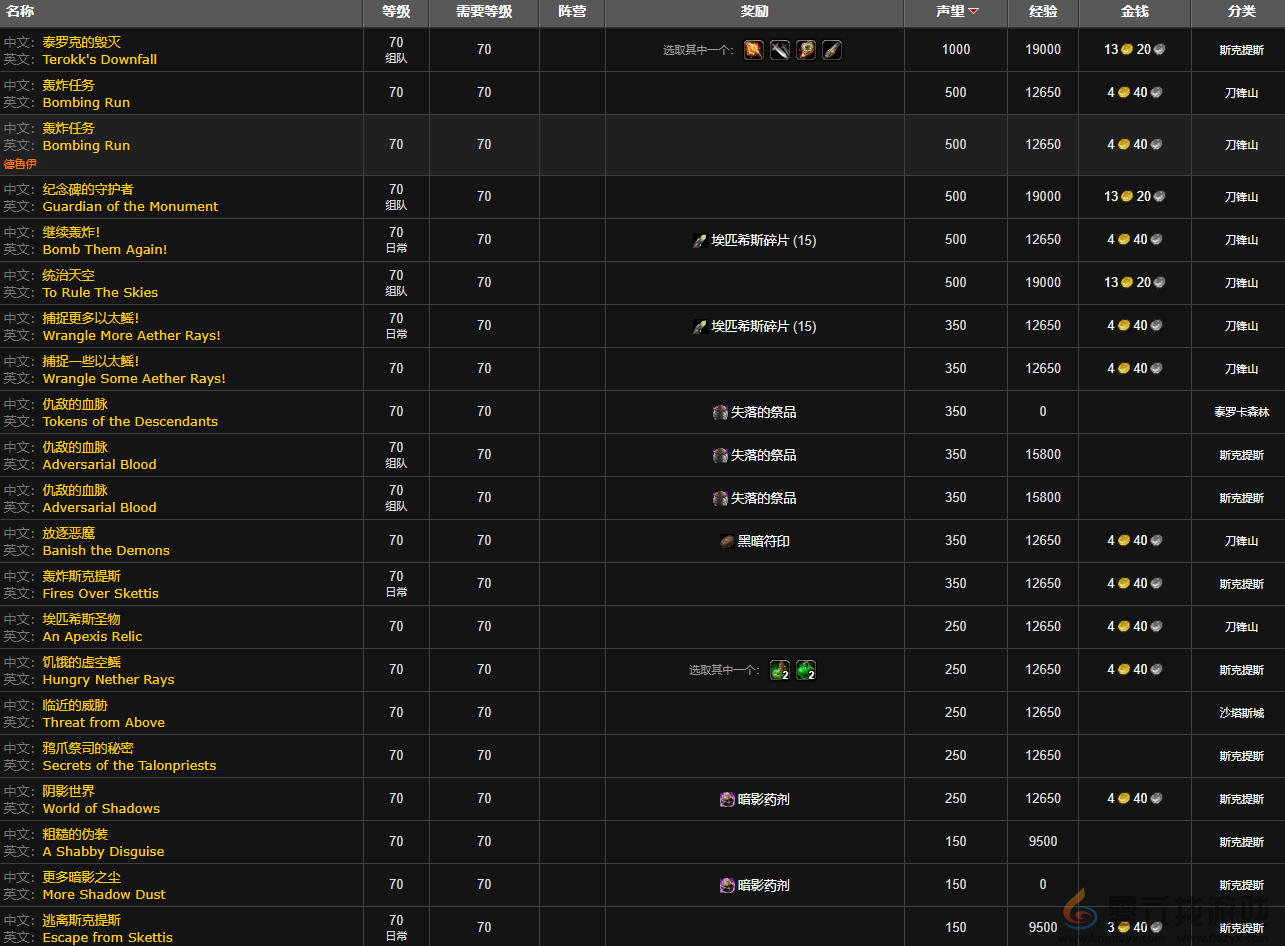Pick the spear reward icon in Terokk's Downfall row
The width and height of the screenshot is (1285, 946).
point(832,50)
